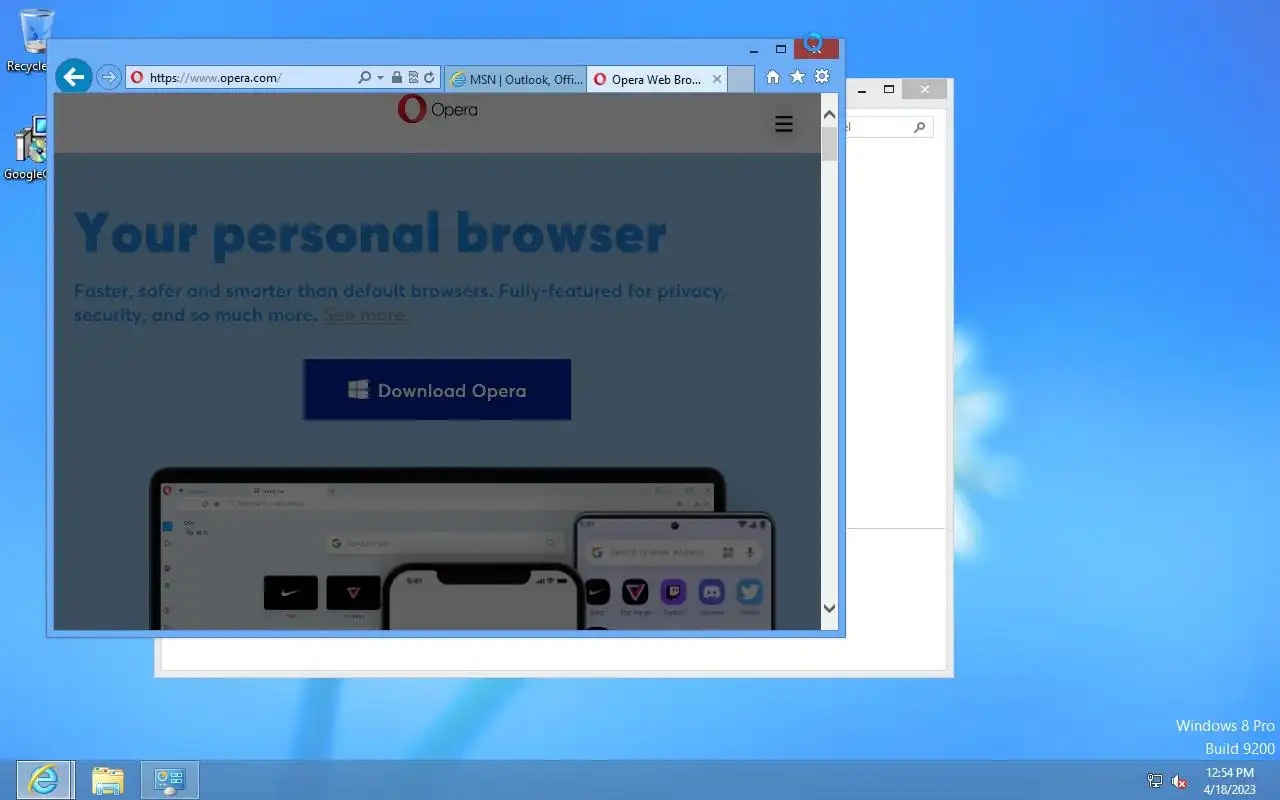The image size is (1280, 800).
Task: Click the vertical scrollbar thumb in browser
Action: click(x=829, y=143)
